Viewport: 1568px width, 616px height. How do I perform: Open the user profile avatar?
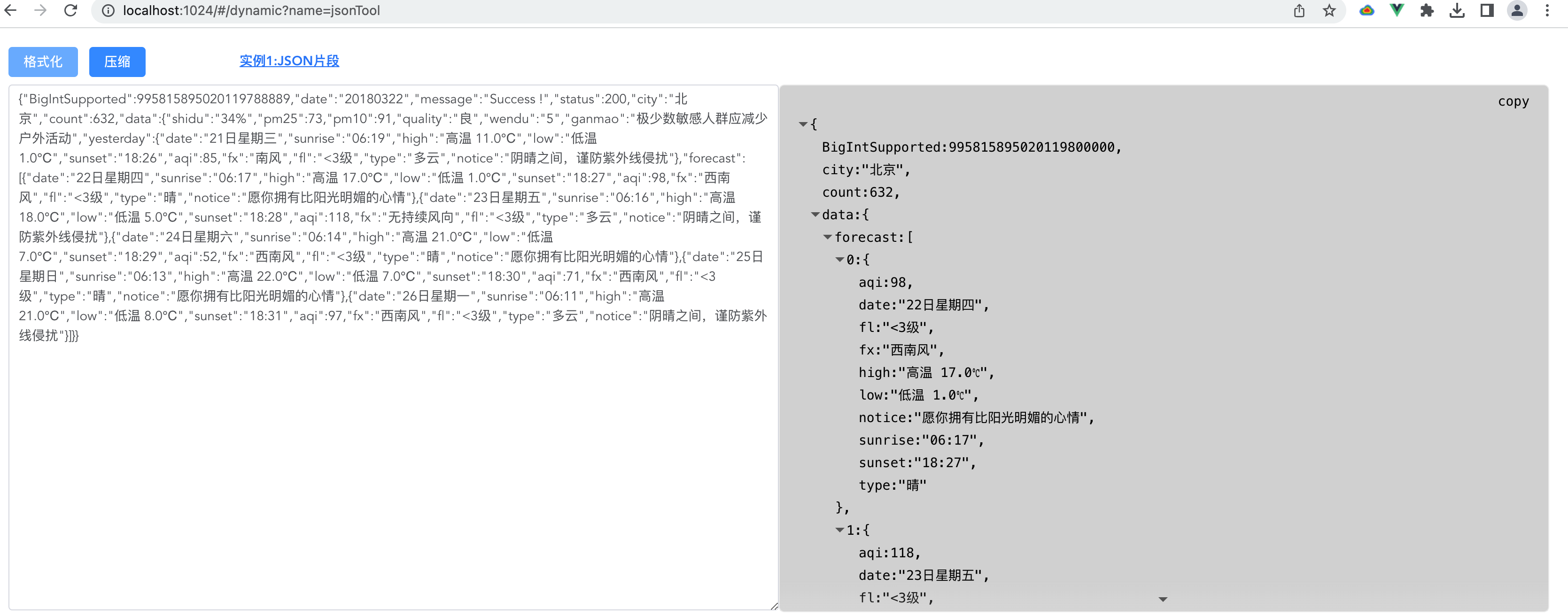pyautogui.click(x=1517, y=10)
